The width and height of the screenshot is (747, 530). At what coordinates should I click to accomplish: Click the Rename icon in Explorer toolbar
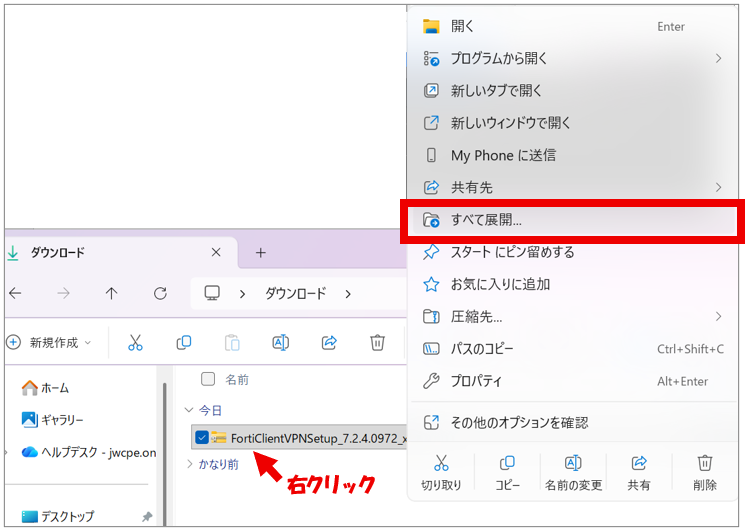point(281,342)
